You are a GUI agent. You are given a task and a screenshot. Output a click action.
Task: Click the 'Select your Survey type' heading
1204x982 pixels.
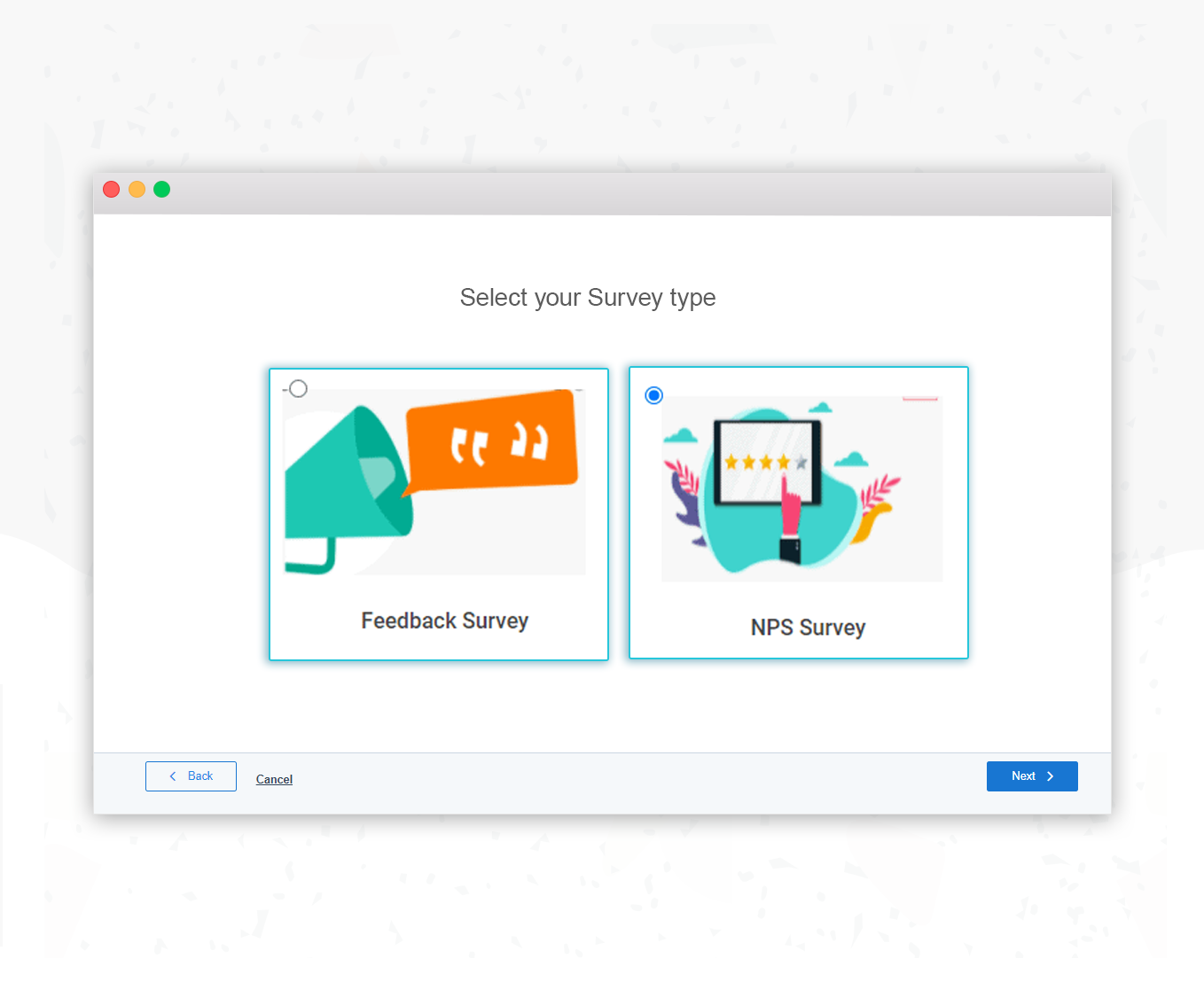pyautogui.click(x=588, y=298)
